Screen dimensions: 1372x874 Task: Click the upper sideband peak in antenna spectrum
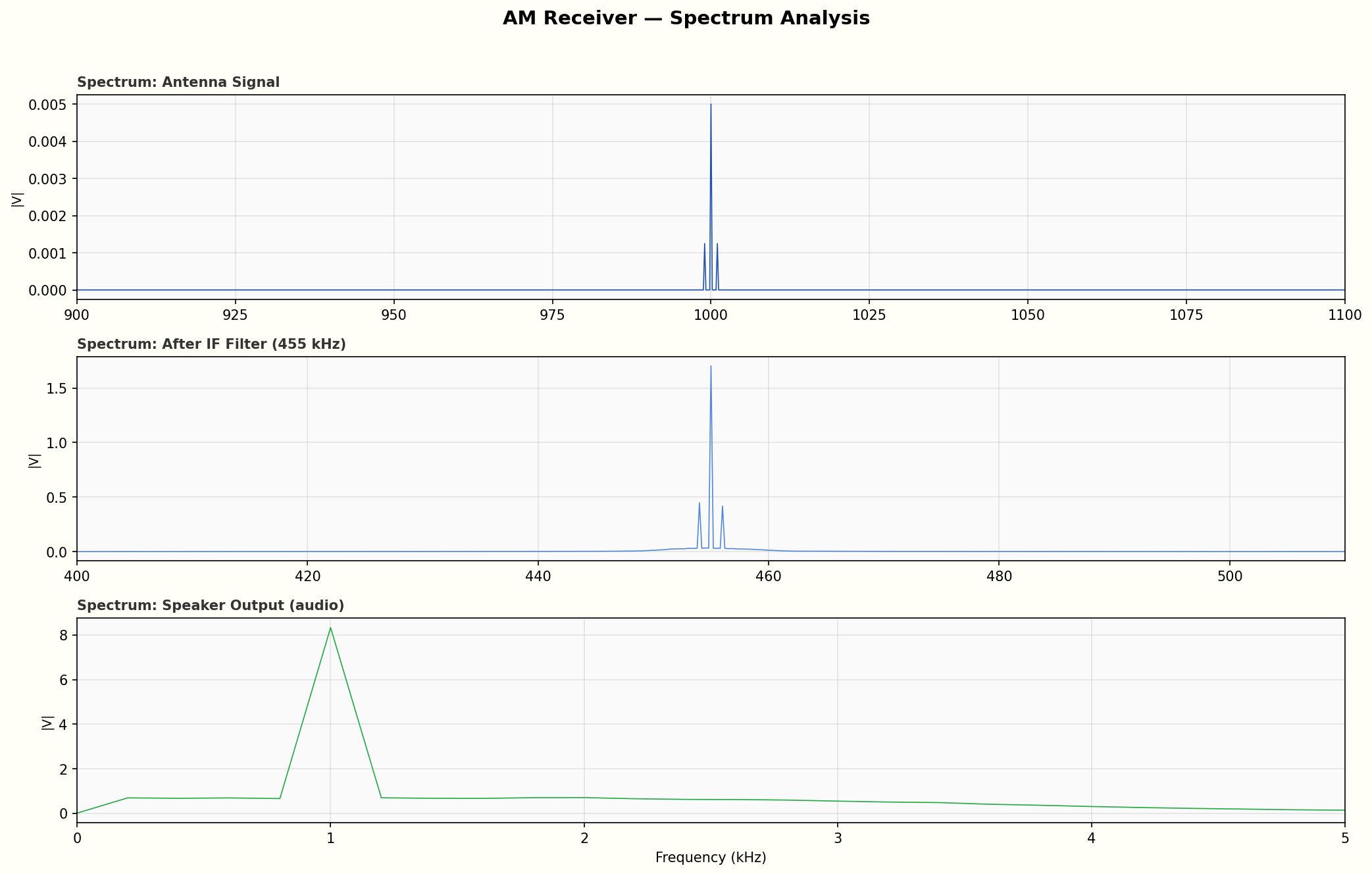(x=717, y=244)
